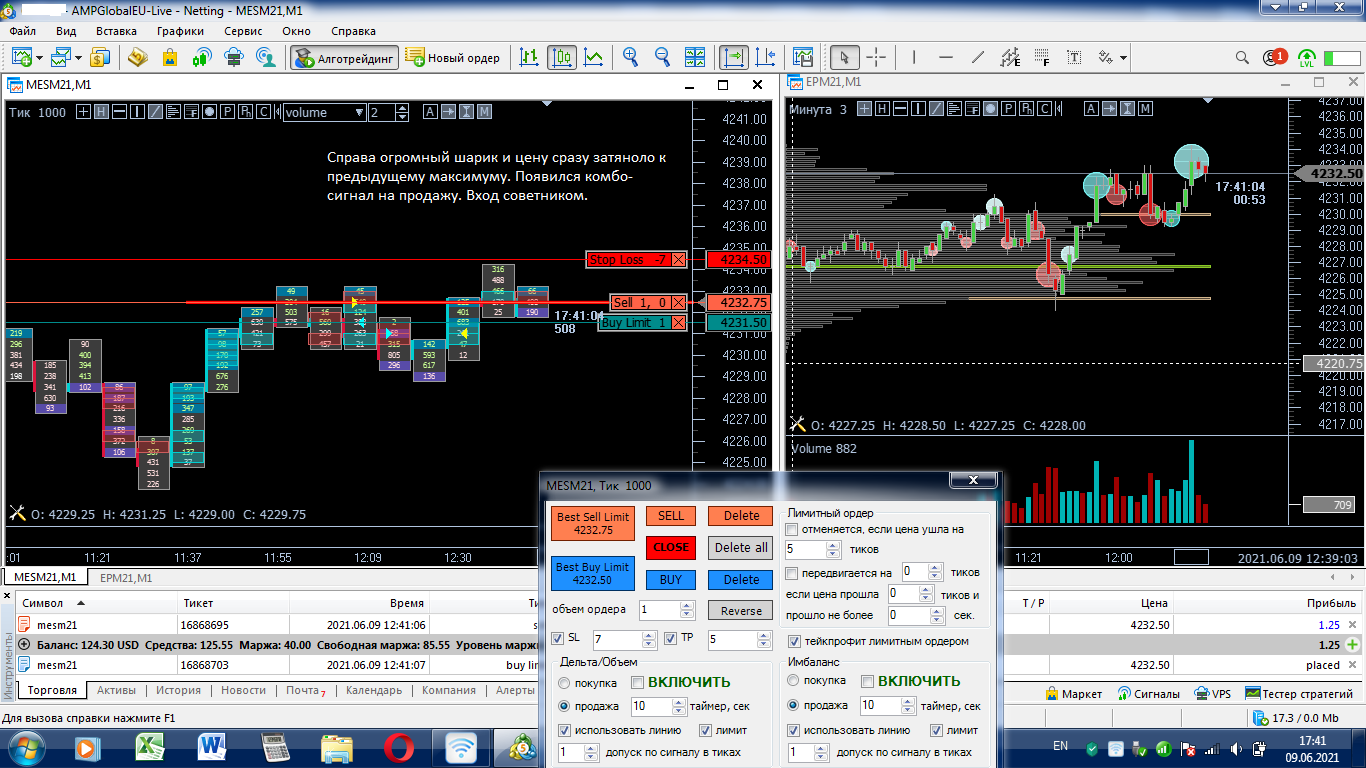Expand the shapes tool dropdown arrow
This screenshot has width=1366, height=768.
pyautogui.click(x=1124, y=58)
